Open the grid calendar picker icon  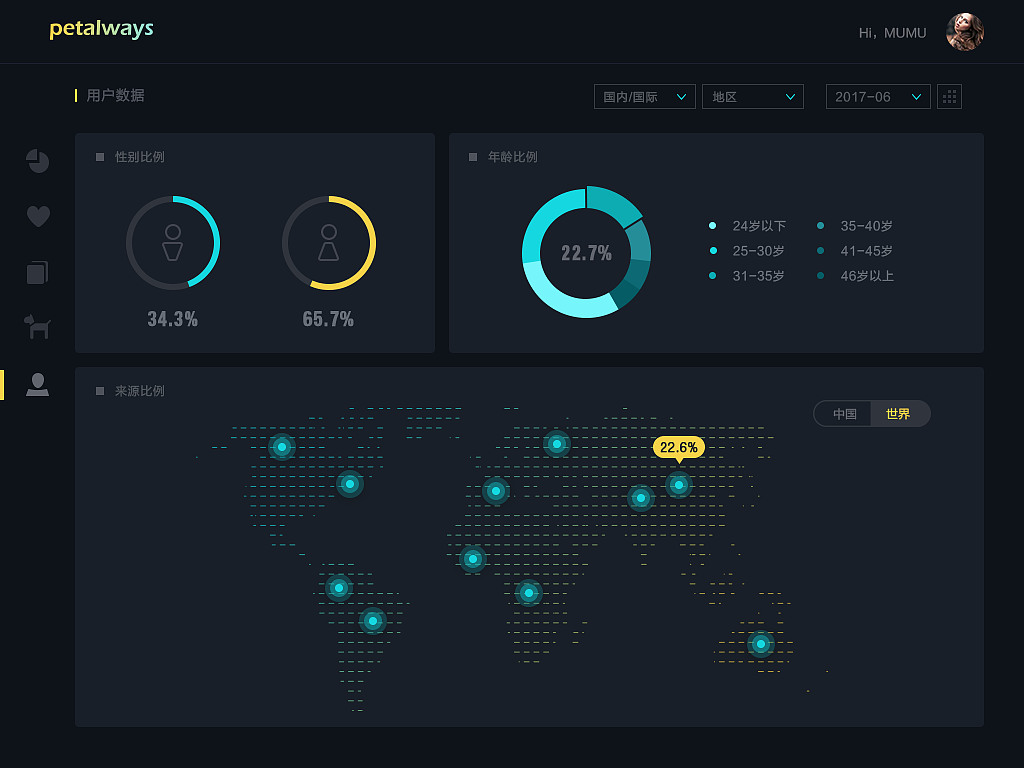point(949,97)
